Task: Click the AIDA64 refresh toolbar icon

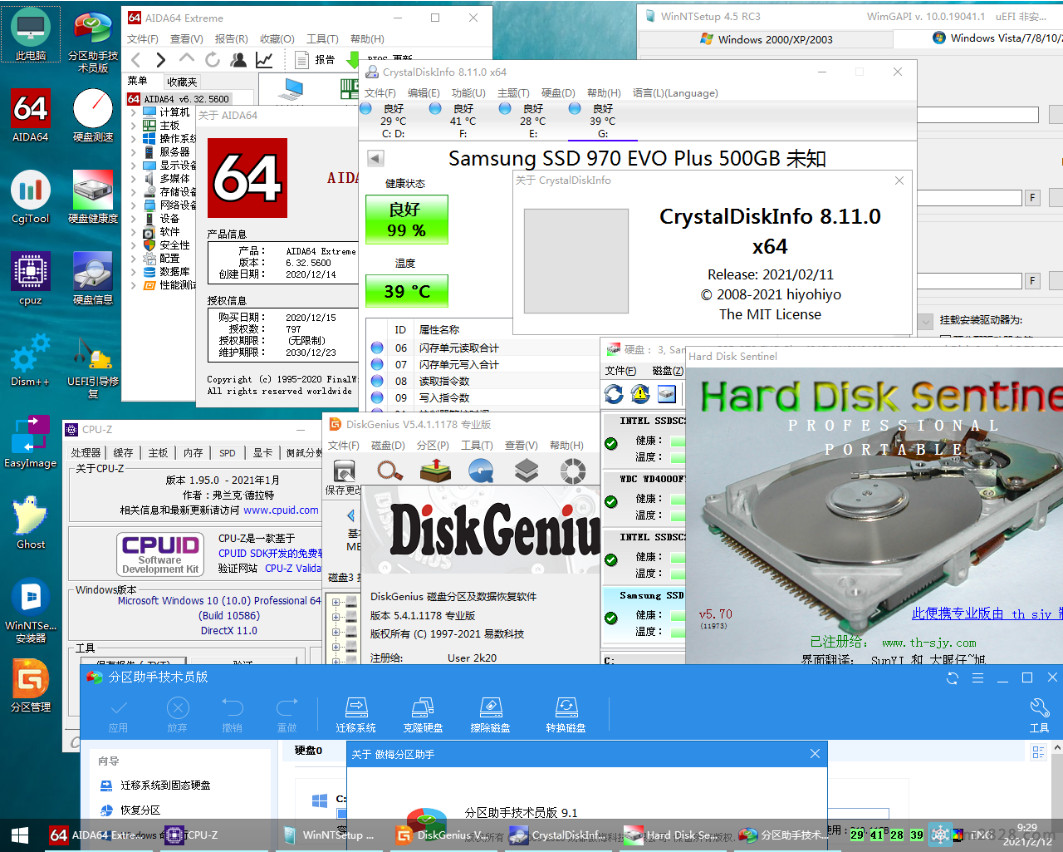Action: [213, 60]
